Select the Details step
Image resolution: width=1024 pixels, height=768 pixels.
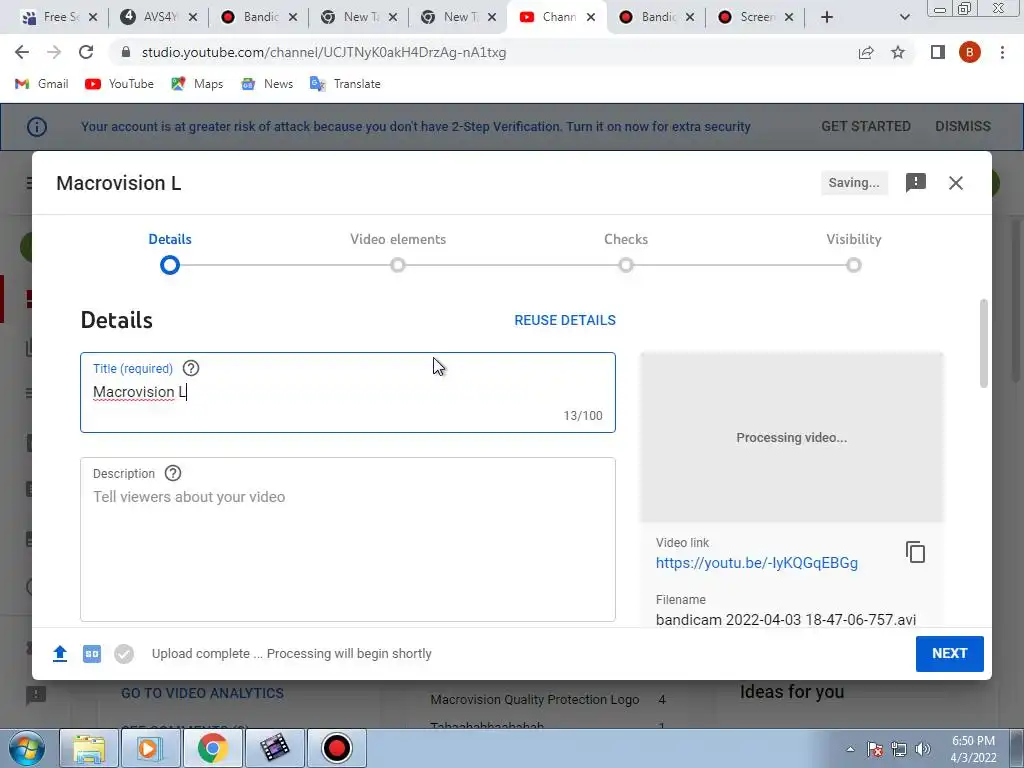(170, 251)
